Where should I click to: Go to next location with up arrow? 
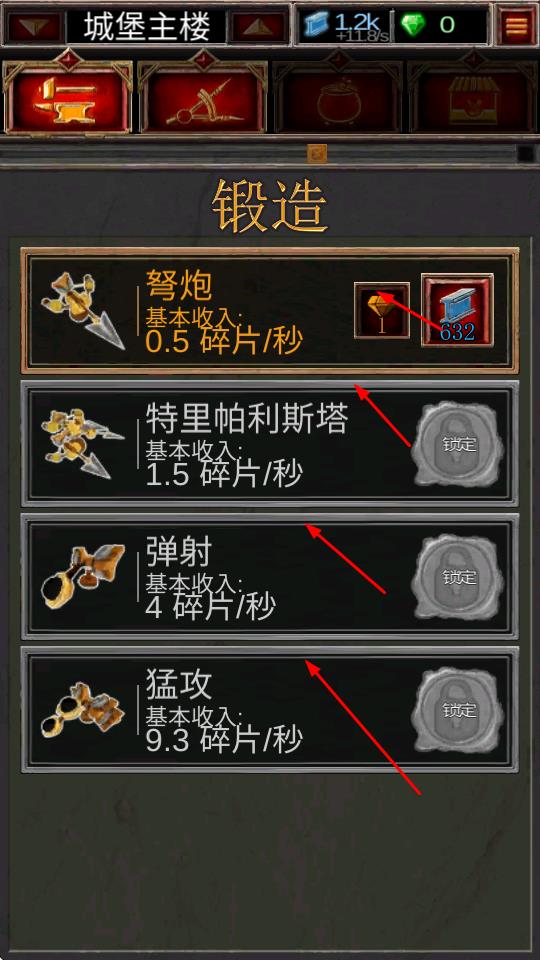(259, 27)
